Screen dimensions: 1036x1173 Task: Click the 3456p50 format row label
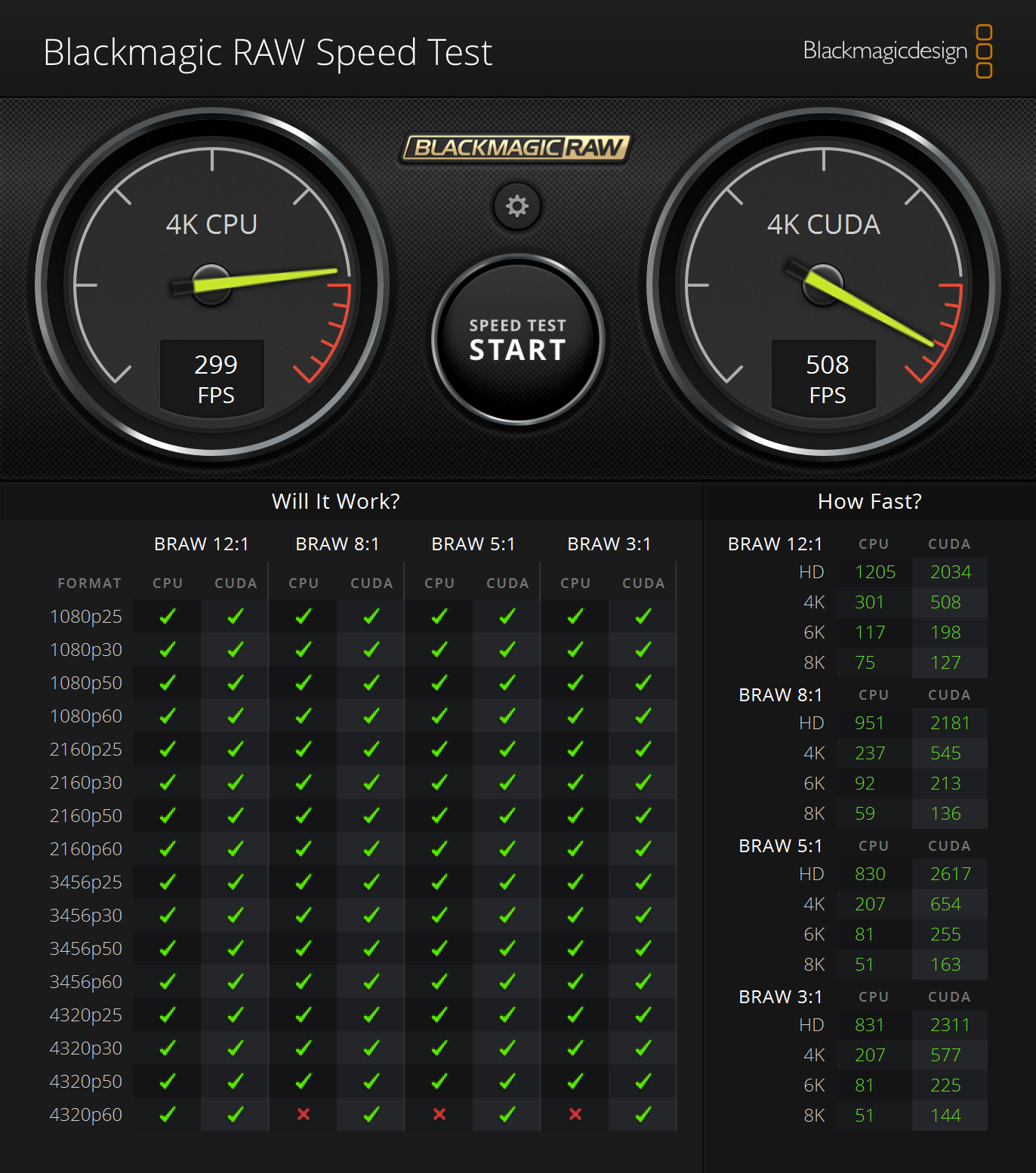[x=86, y=949]
